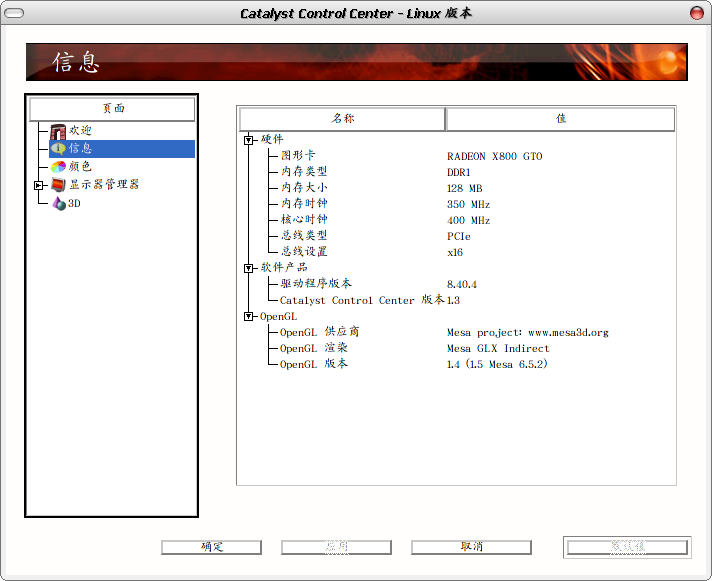
Task: Select 3D in the page tree
Action: (x=74, y=203)
